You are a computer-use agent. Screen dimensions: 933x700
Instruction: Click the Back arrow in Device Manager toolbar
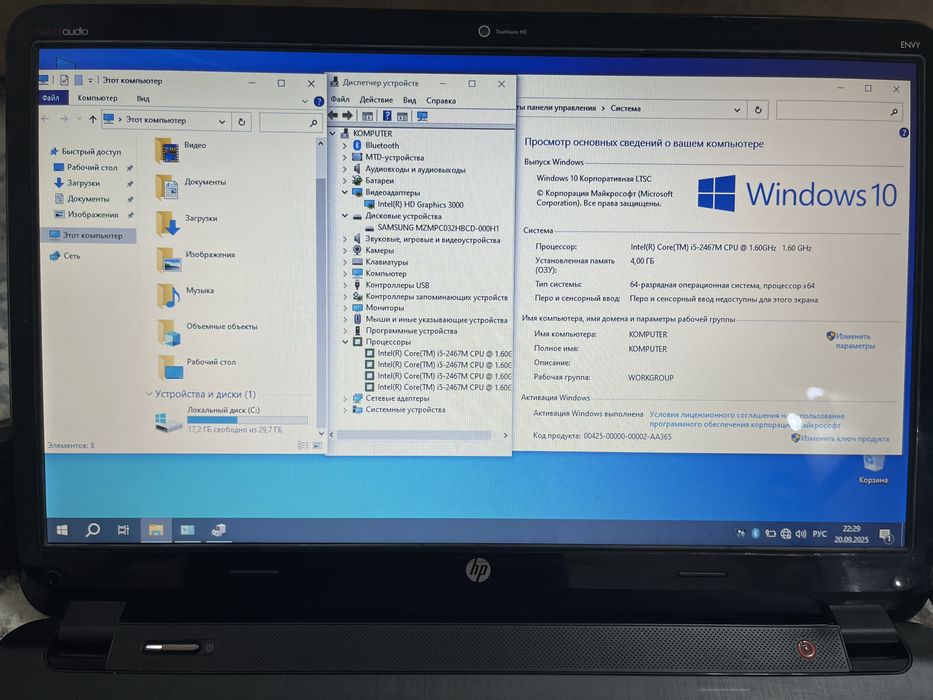point(333,115)
